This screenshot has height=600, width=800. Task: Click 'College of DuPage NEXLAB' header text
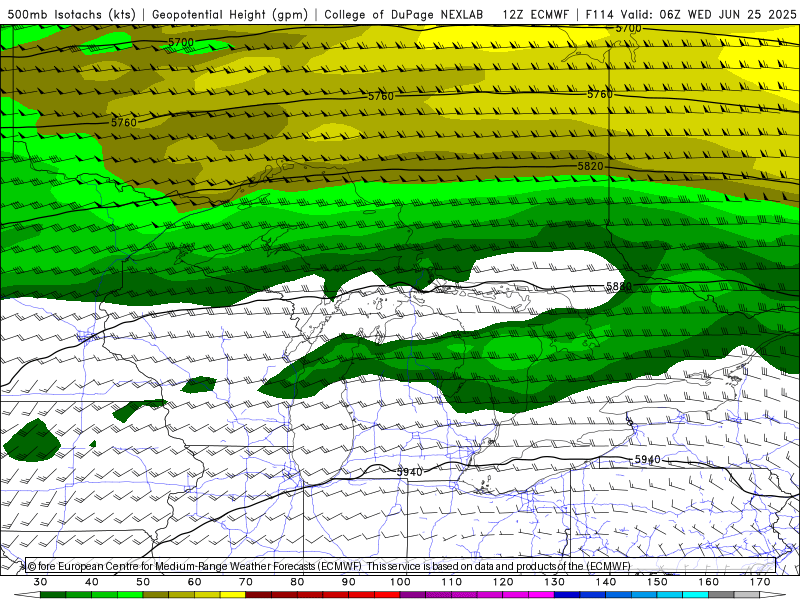tap(404, 14)
